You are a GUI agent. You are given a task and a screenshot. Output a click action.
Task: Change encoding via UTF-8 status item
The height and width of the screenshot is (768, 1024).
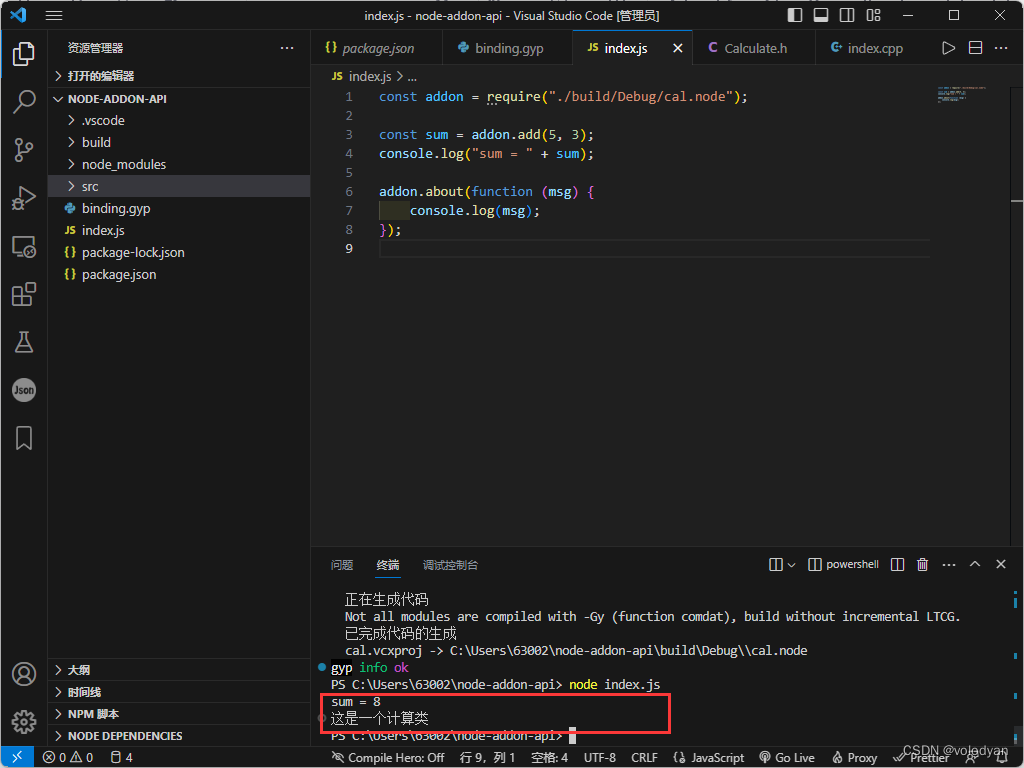(600, 758)
